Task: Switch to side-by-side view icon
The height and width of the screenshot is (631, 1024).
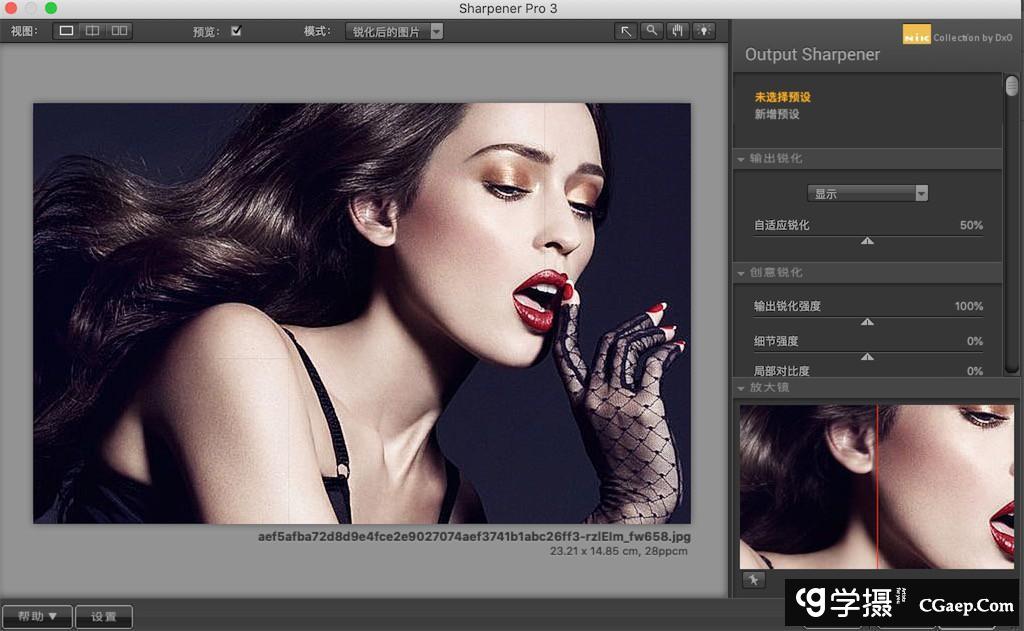Action: coord(119,31)
